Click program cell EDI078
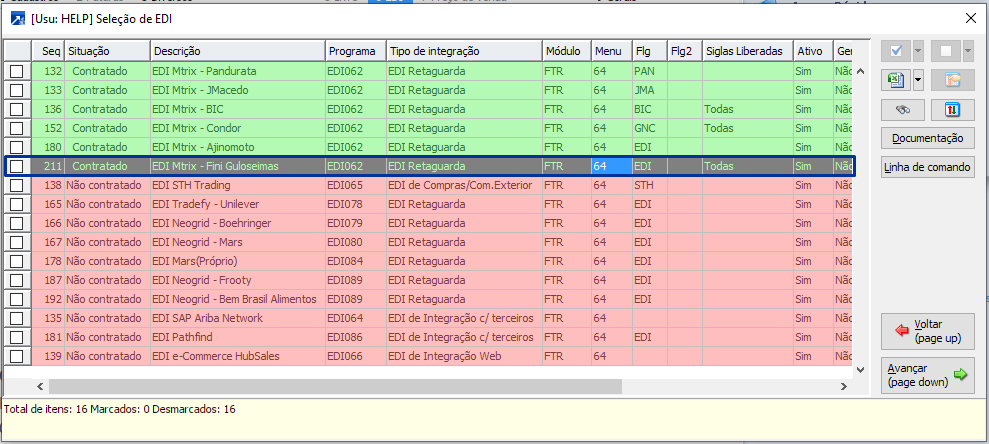This screenshot has height=444, width=989. click(356, 204)
